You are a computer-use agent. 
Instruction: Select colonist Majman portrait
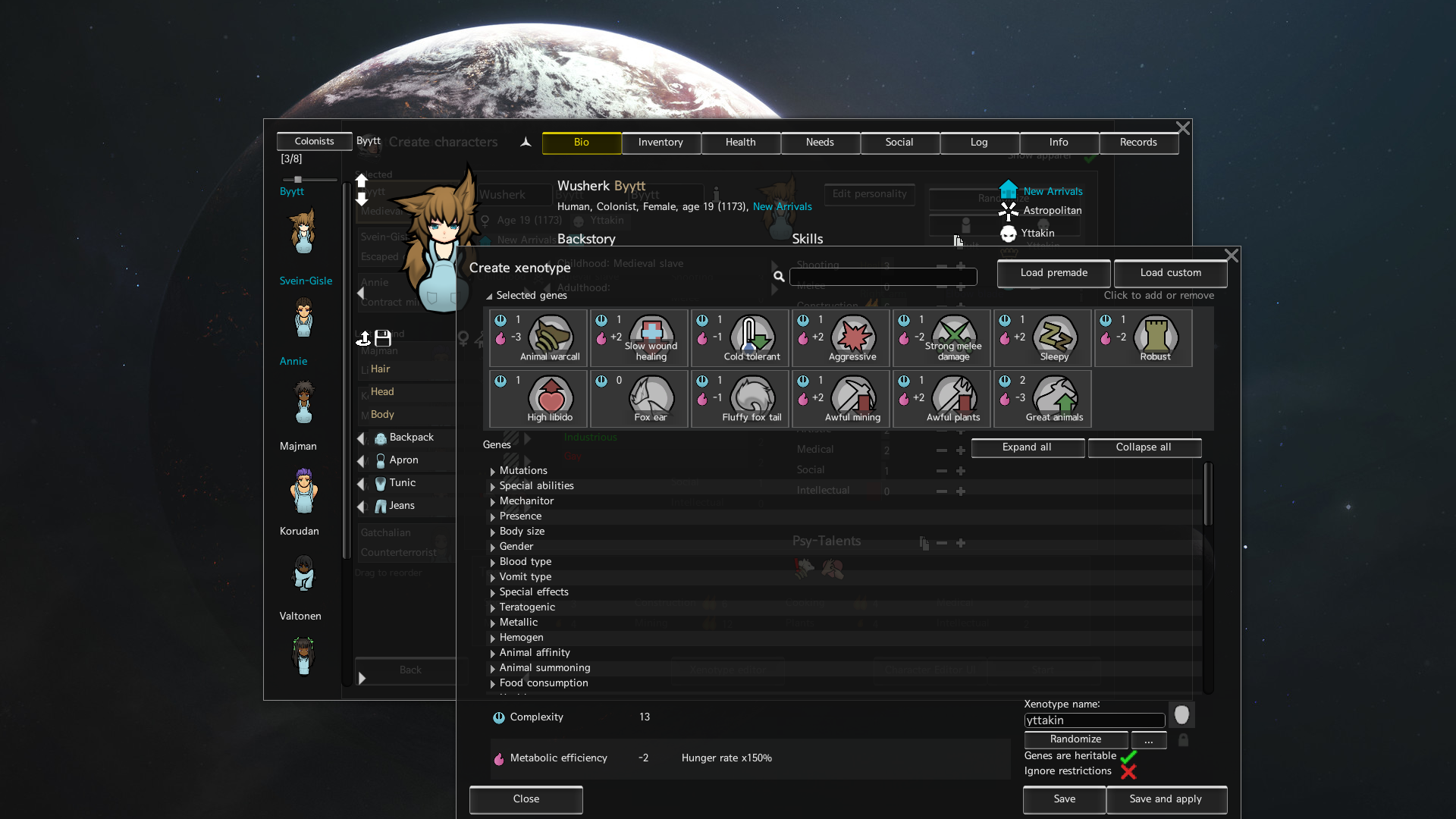304,490
